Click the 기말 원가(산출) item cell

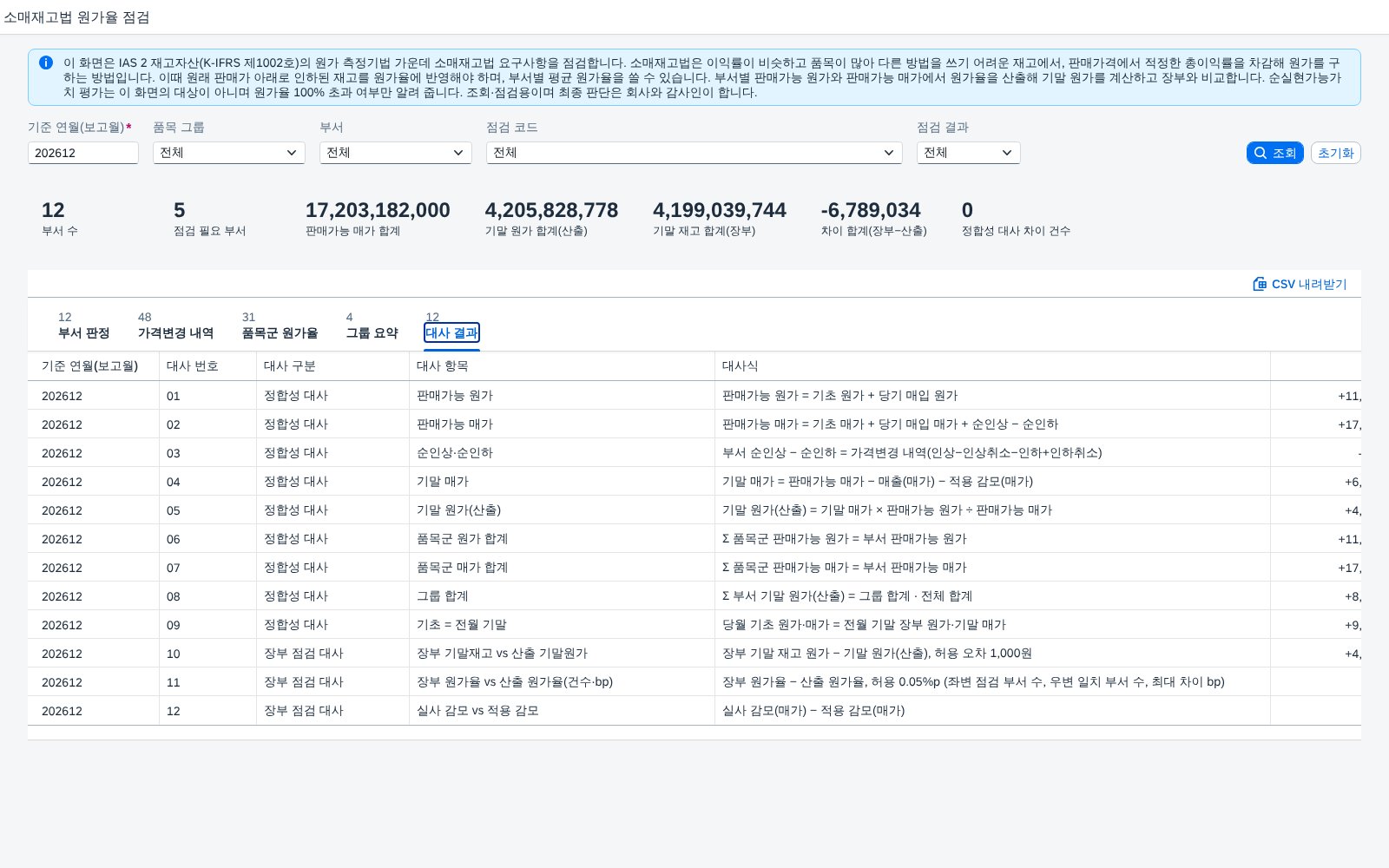tap(563, 510)
